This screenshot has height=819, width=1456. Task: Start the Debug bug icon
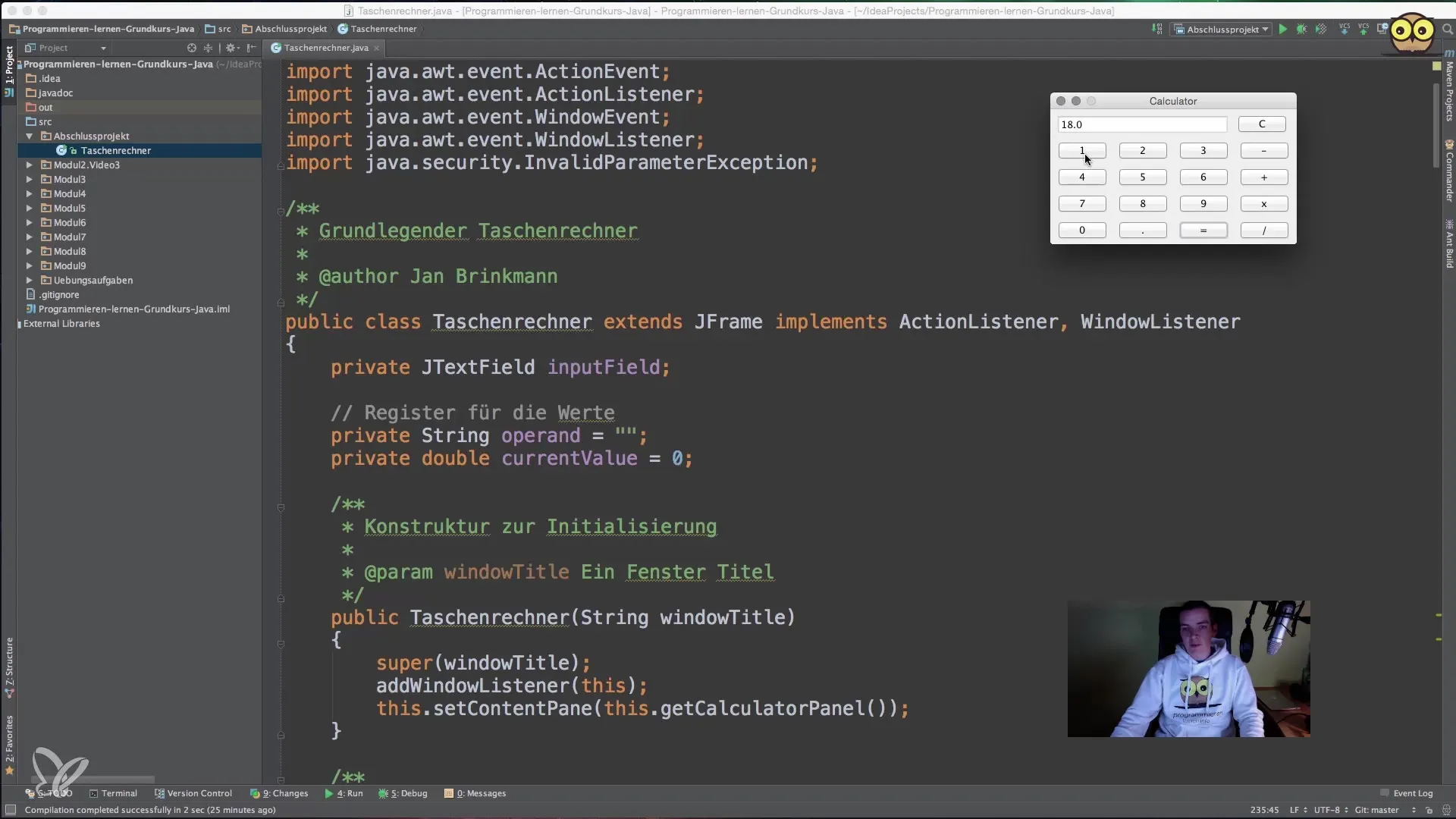coord(1301,30)
